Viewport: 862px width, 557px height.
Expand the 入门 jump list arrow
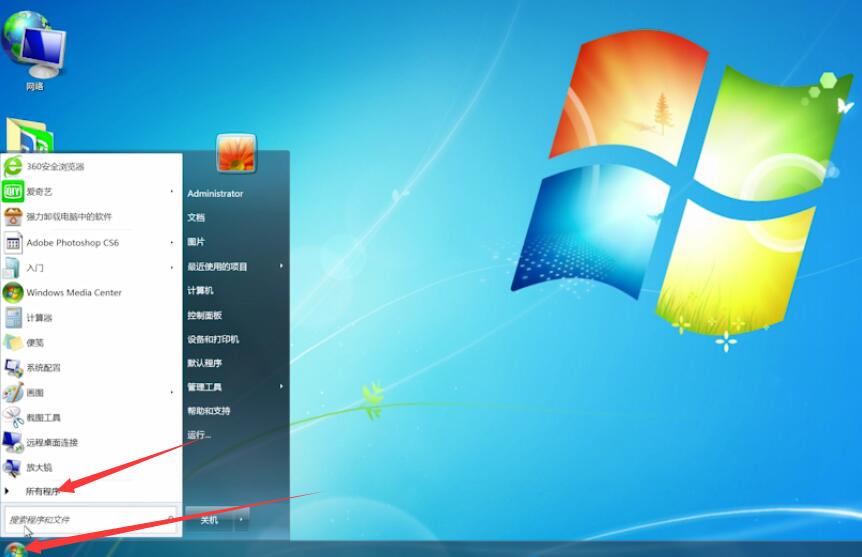[172, 268]
